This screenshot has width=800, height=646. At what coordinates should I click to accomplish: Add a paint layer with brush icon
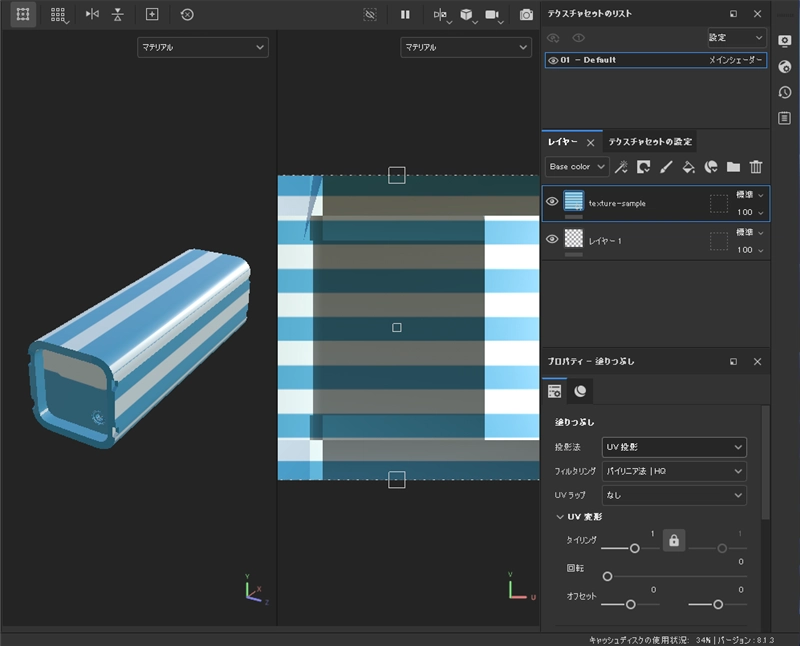pyautogui.click(x=666, y=167)
